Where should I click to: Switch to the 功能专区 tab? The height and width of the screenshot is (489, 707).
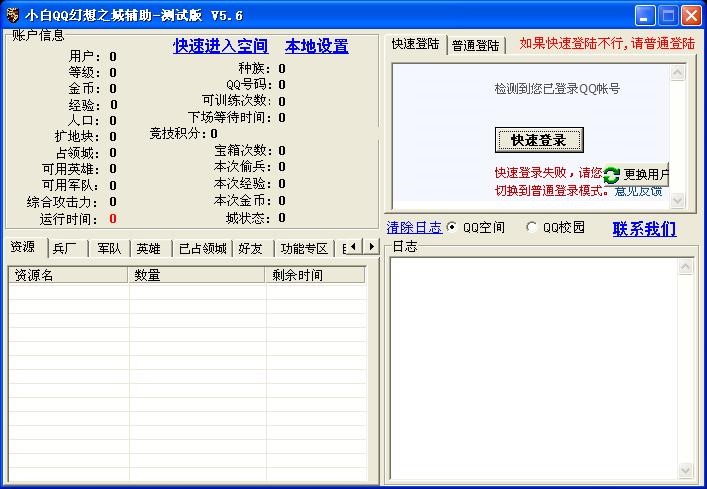(304, 249)
